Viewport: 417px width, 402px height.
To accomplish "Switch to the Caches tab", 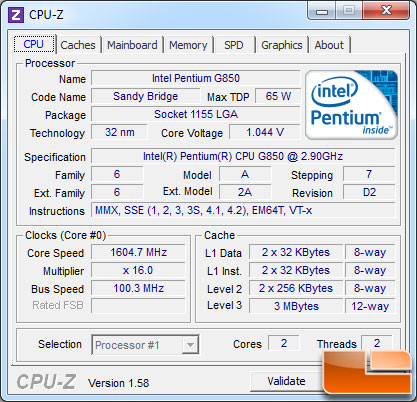I will (78, 45).
